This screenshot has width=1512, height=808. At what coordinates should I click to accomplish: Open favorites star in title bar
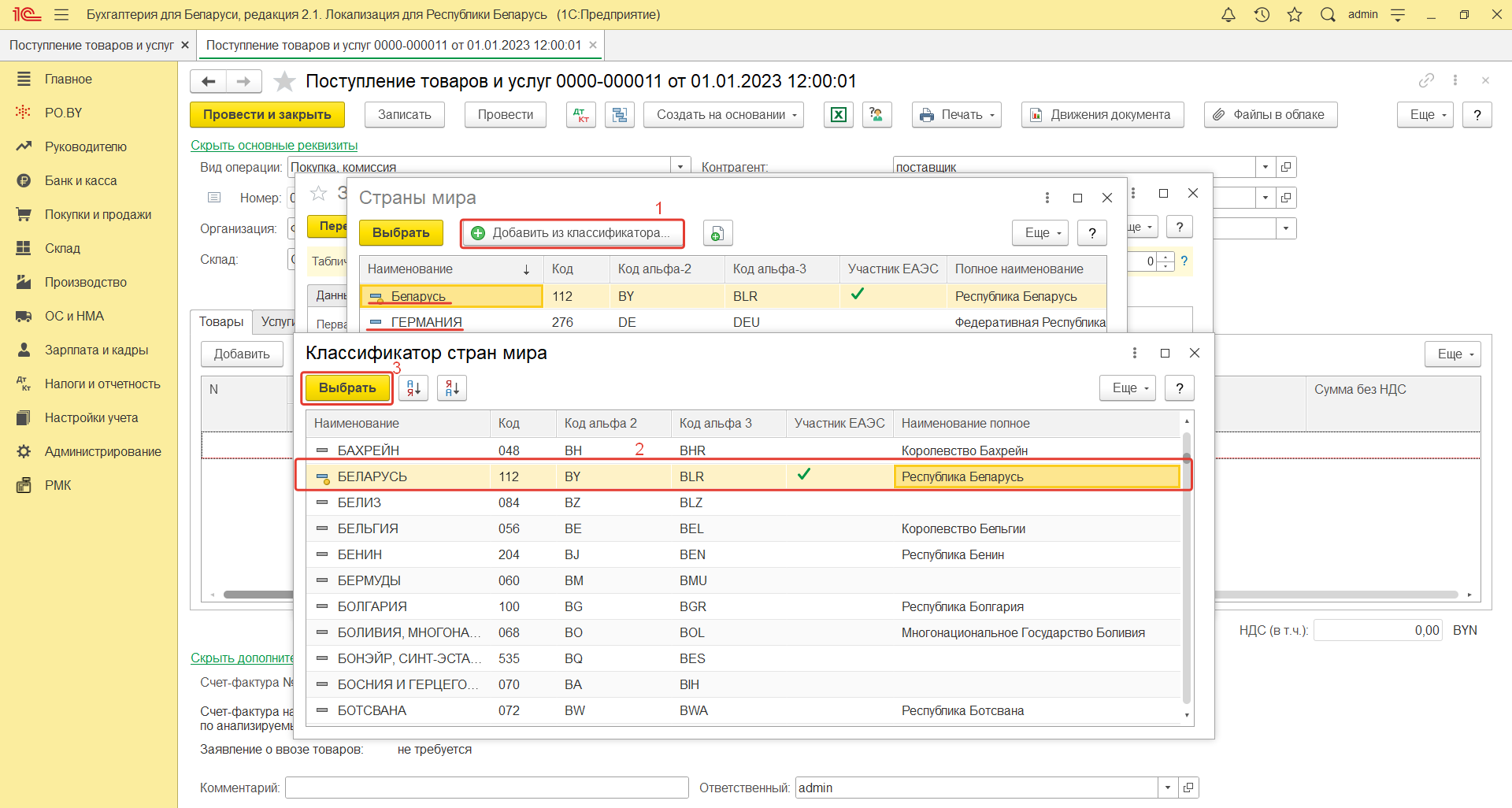[x=1295, y=15]
